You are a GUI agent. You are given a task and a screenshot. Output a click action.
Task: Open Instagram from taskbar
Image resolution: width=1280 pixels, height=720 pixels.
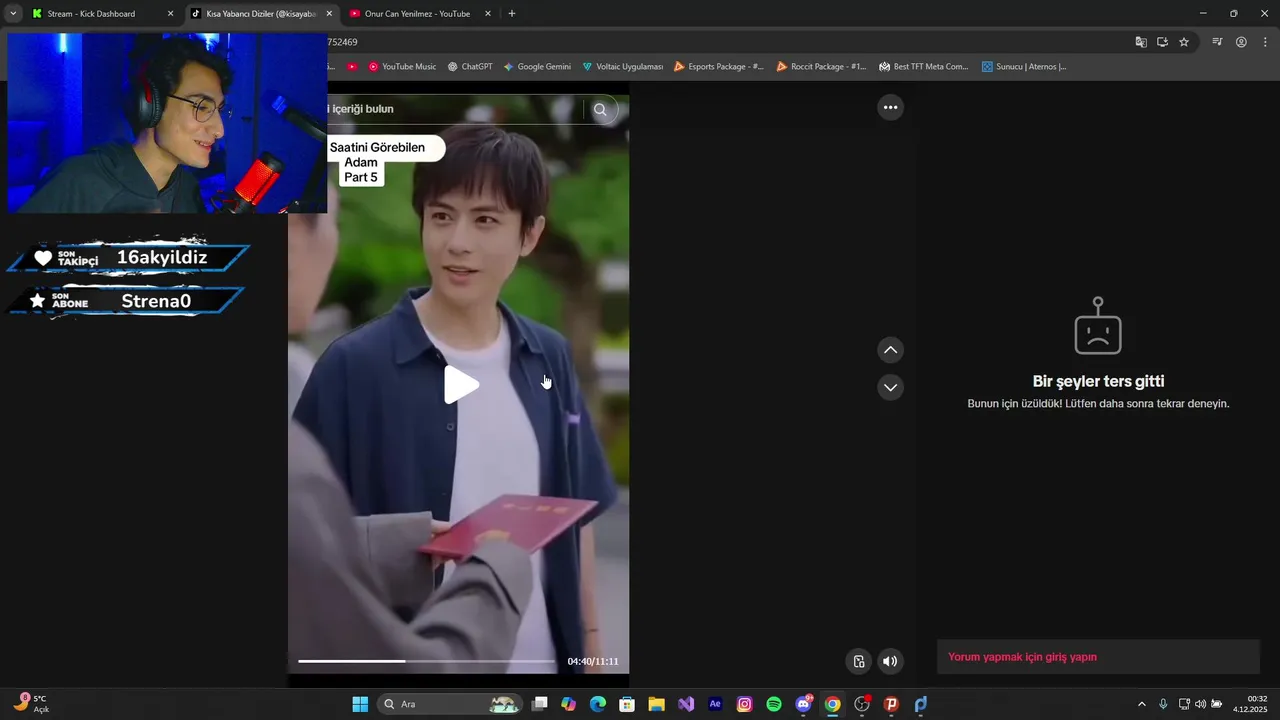tap(744, 704)
